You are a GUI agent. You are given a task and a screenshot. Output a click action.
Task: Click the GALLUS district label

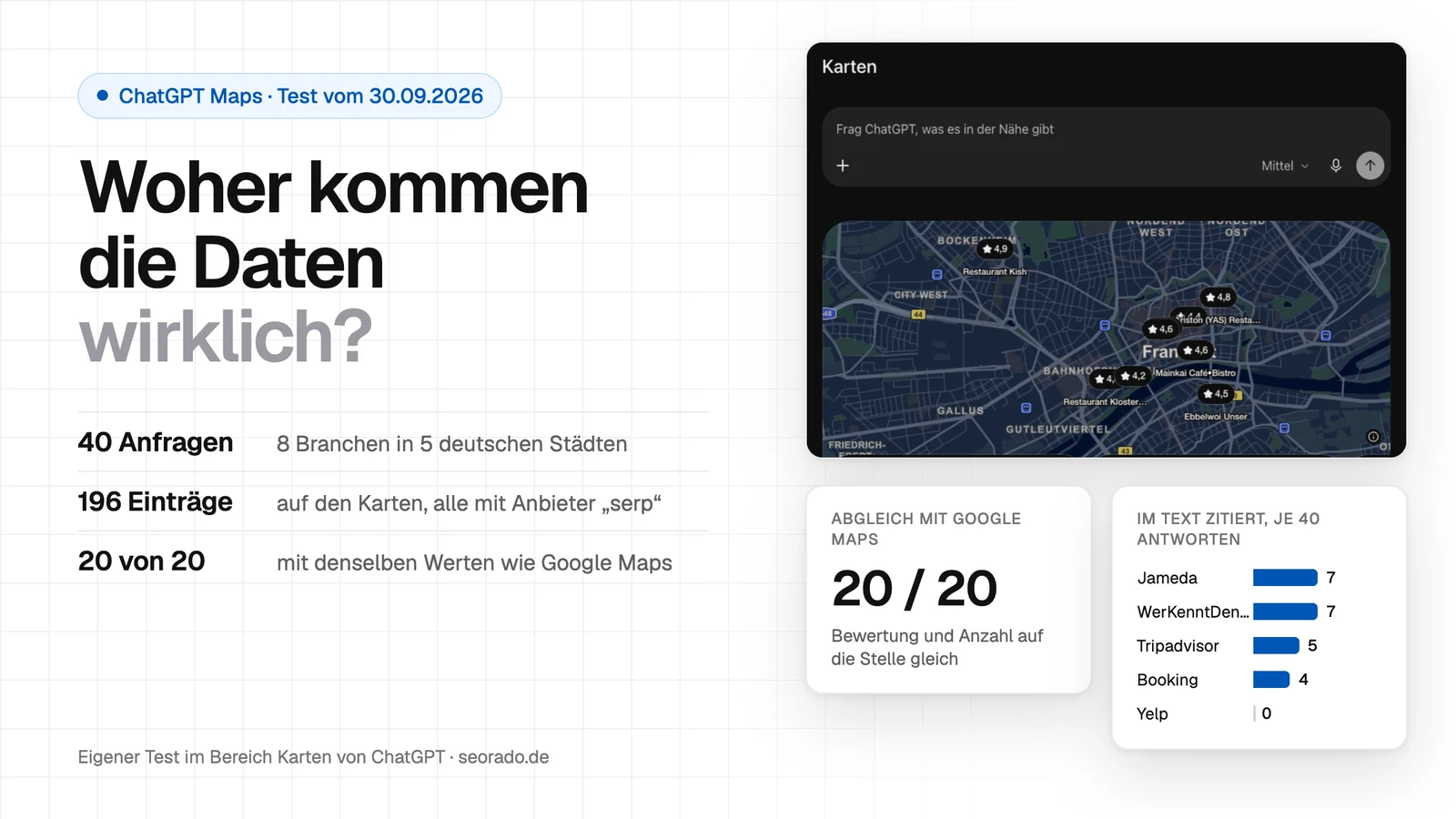click(960, 410)
